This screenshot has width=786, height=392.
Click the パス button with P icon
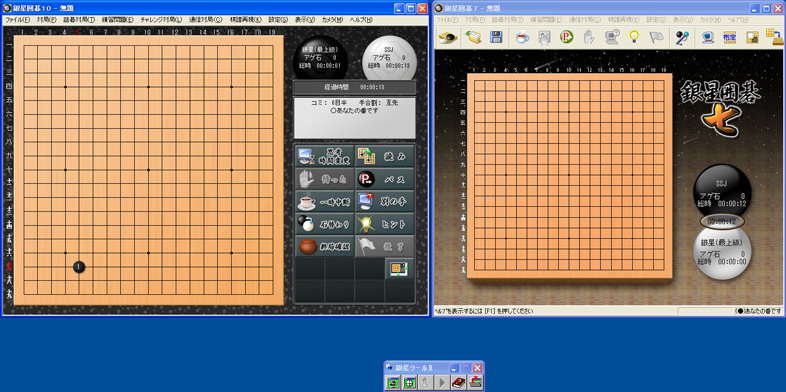point(384,179)
